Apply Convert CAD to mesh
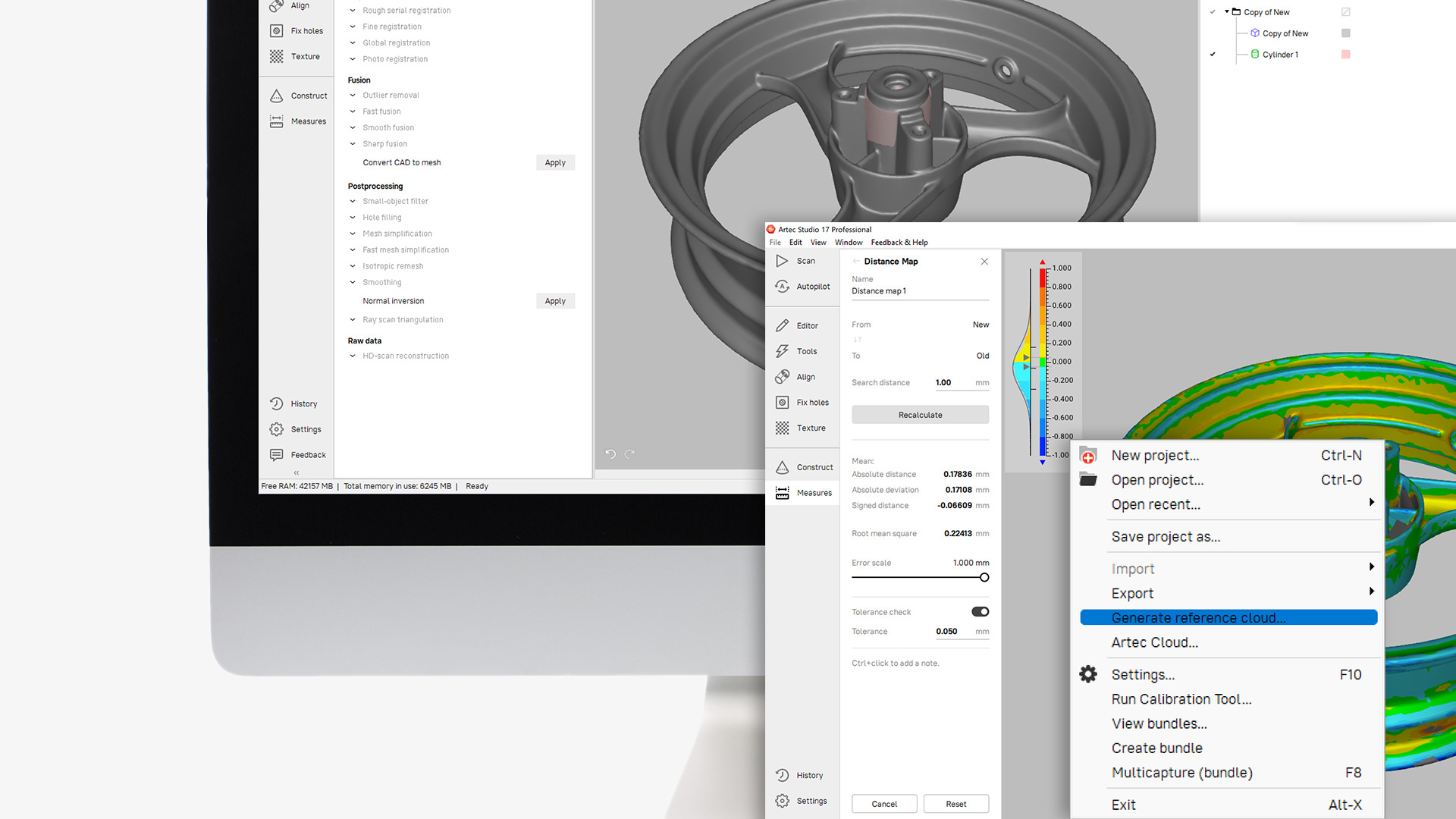The width and height of the screenshot is (1456, 819). click(x=555, y=162)
